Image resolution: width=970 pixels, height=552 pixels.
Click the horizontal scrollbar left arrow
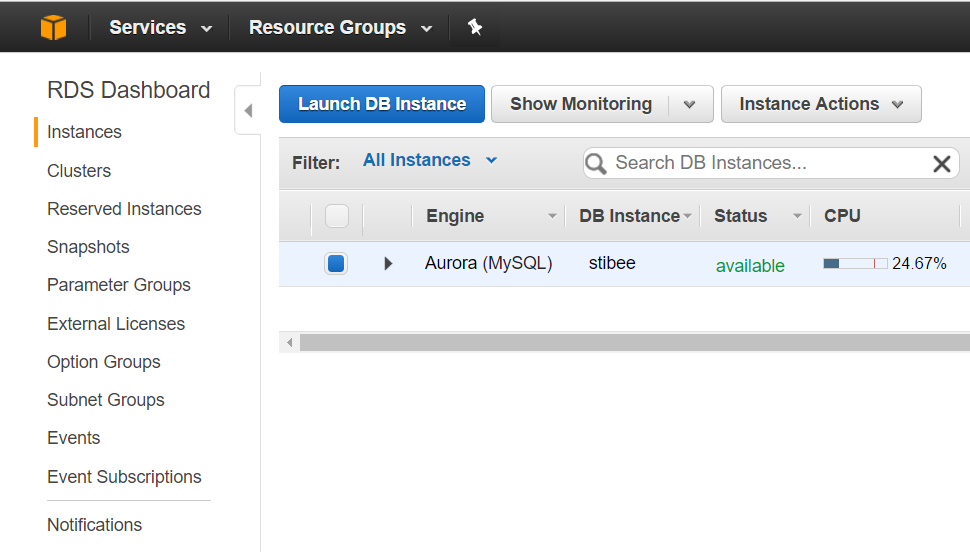(290, 342)
